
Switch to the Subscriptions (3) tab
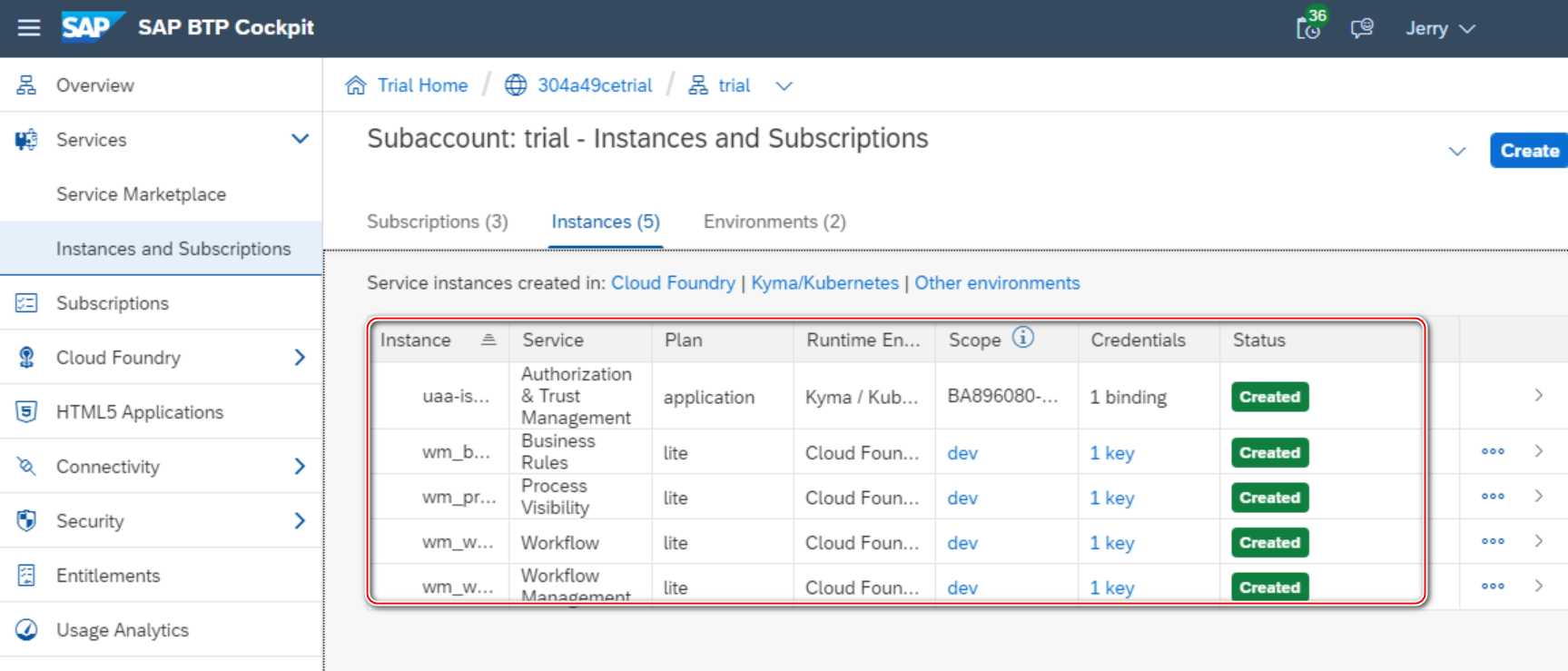(438, 222)
